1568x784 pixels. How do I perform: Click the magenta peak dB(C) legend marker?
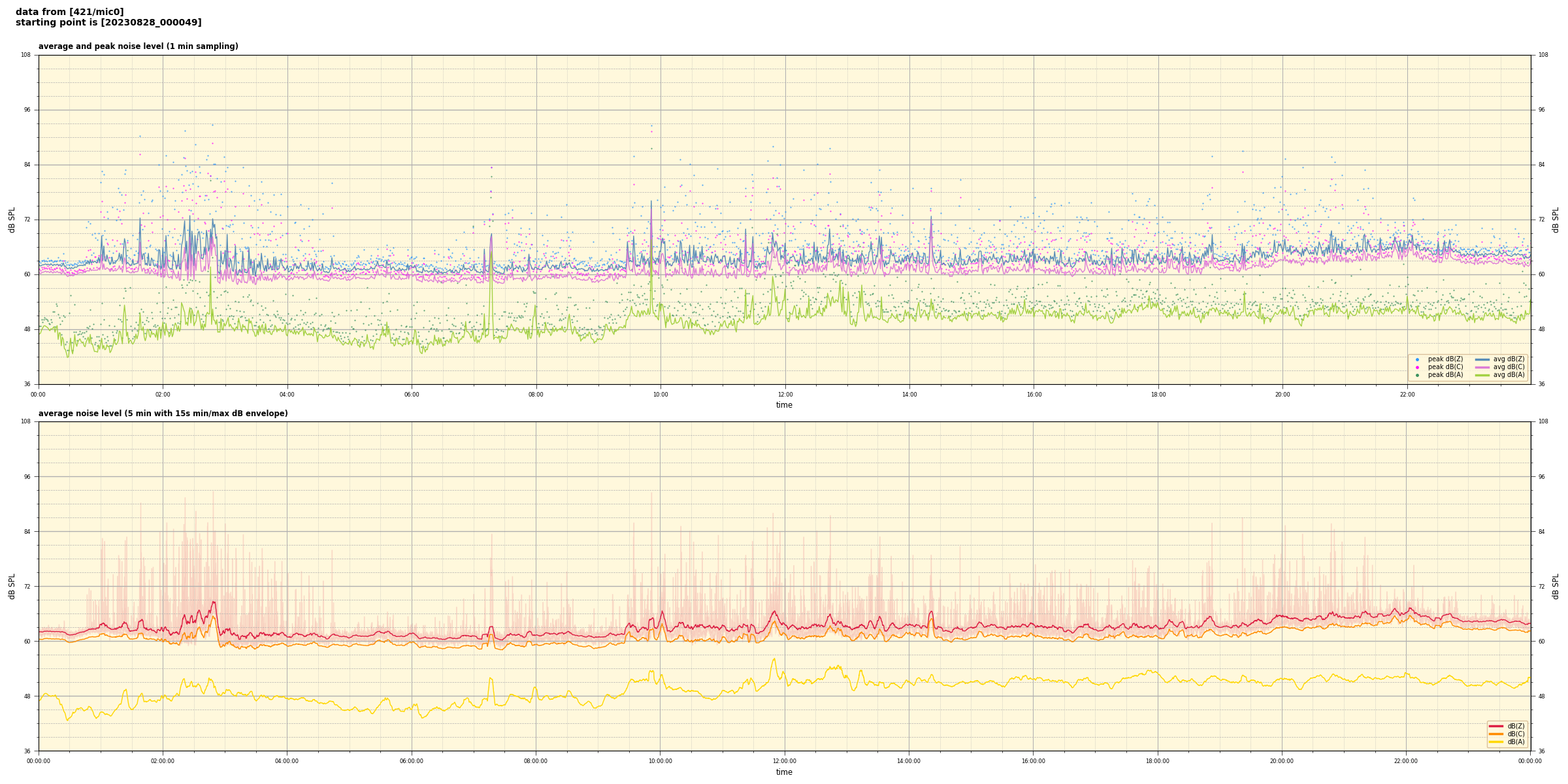click(1417, 367)
